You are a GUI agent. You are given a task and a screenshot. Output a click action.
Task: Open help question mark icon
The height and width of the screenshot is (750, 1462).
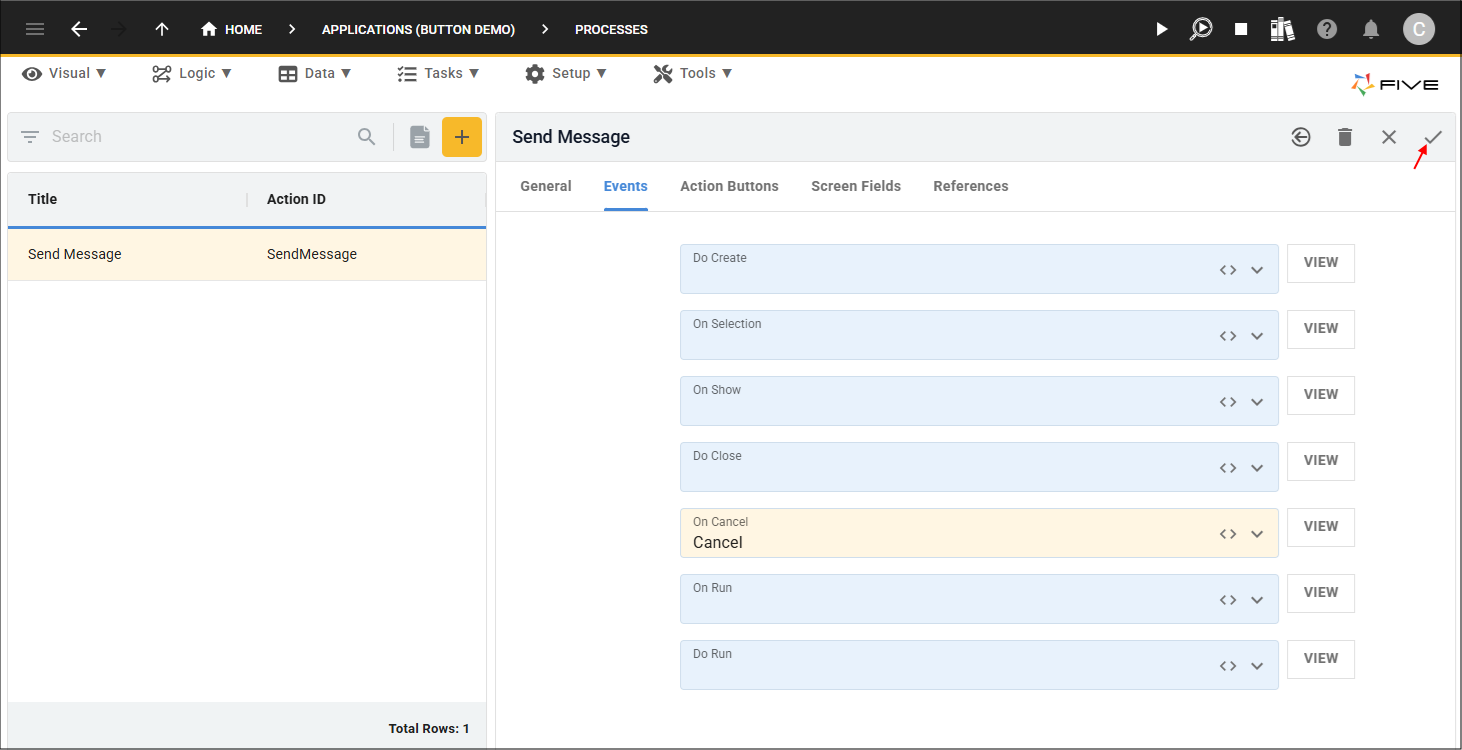[1327, 29]
